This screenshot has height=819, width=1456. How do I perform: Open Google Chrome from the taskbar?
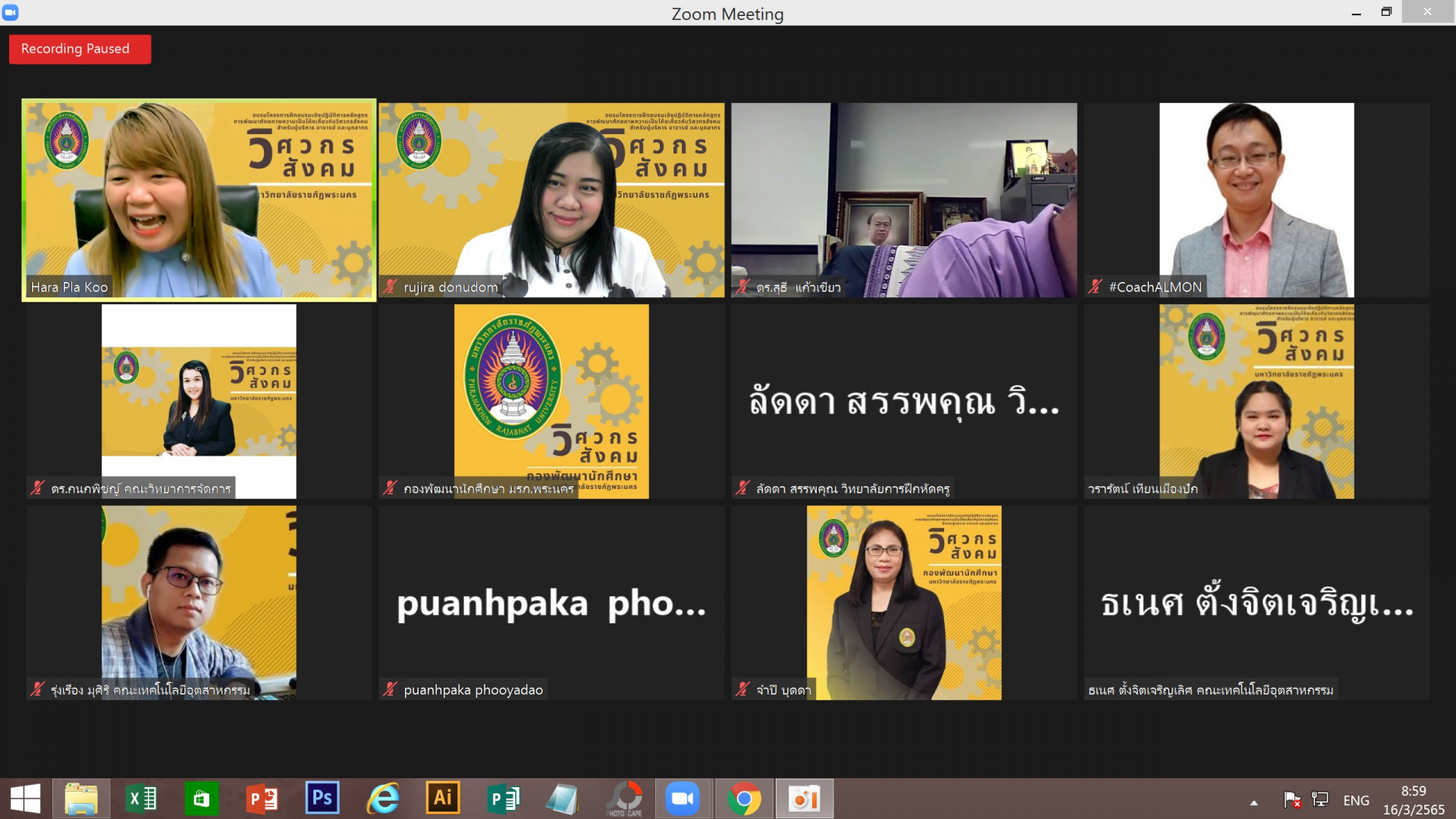click(744, 799)
